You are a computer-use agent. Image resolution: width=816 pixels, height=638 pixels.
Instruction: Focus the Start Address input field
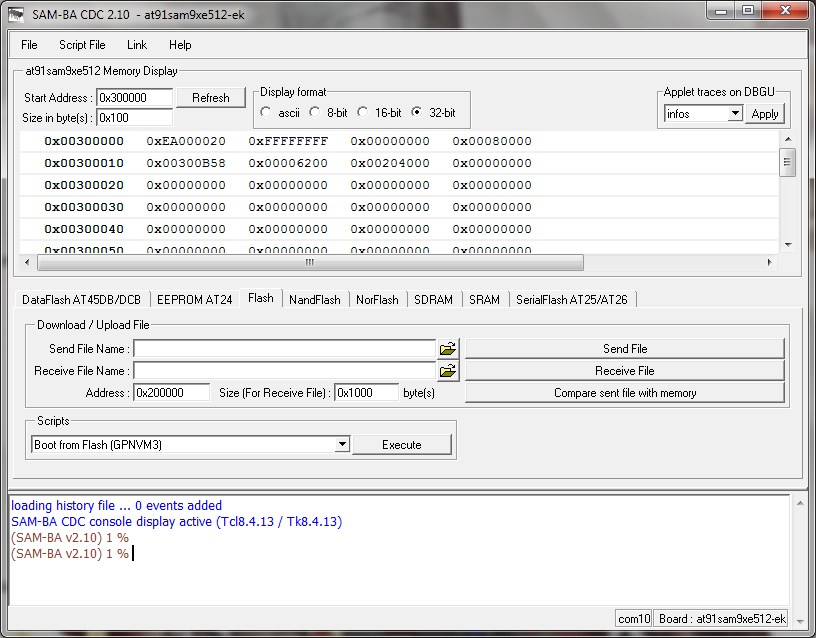pyautogui.click(x=134, y=98)
